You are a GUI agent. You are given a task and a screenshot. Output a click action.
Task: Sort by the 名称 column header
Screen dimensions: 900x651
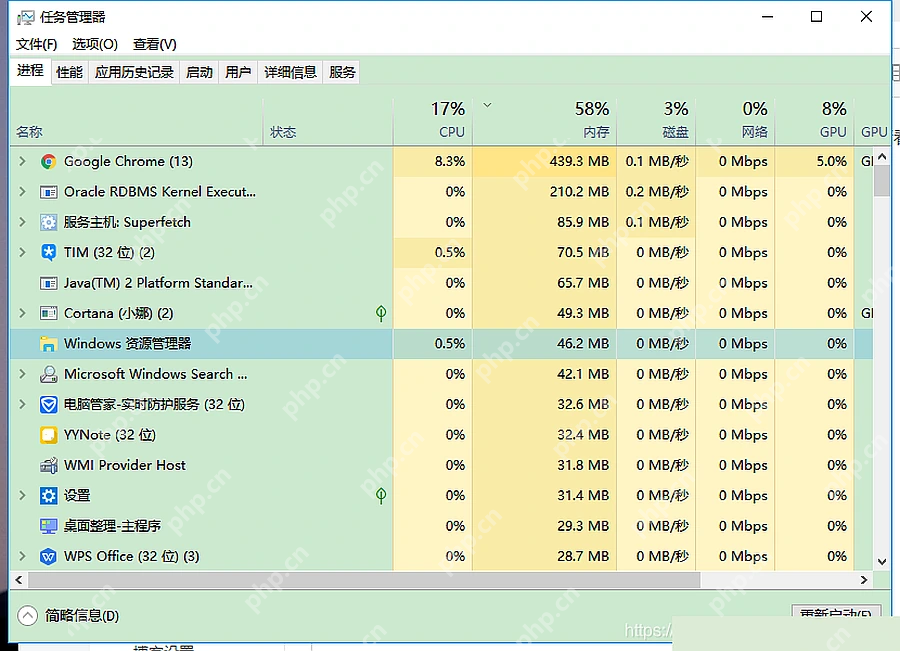[136, 121]
